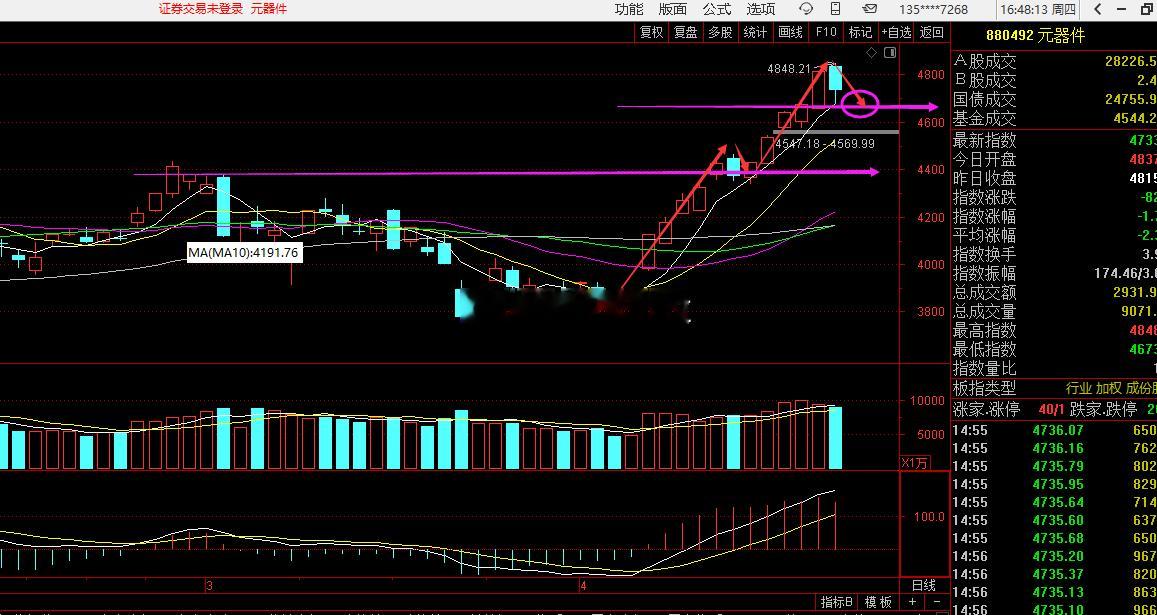Viewport: 1157px width, 615px height.
Task: Click the 返回 button
Action: pyautogui.click(x=931, y=32)
